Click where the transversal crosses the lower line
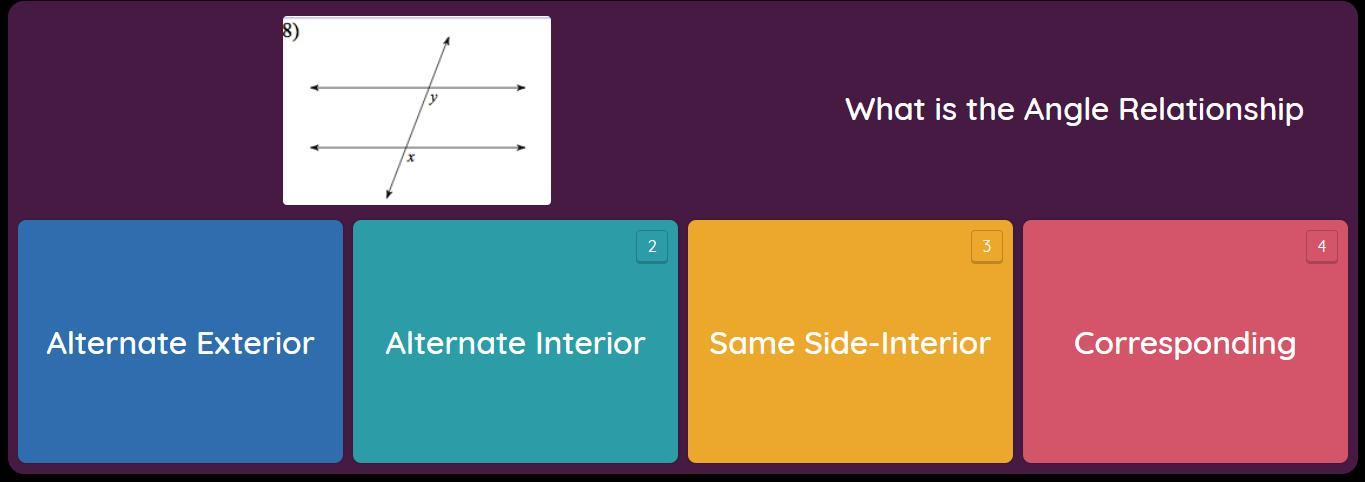The width and height of the screenshot is (1365, 482). (x=405, y=148)
